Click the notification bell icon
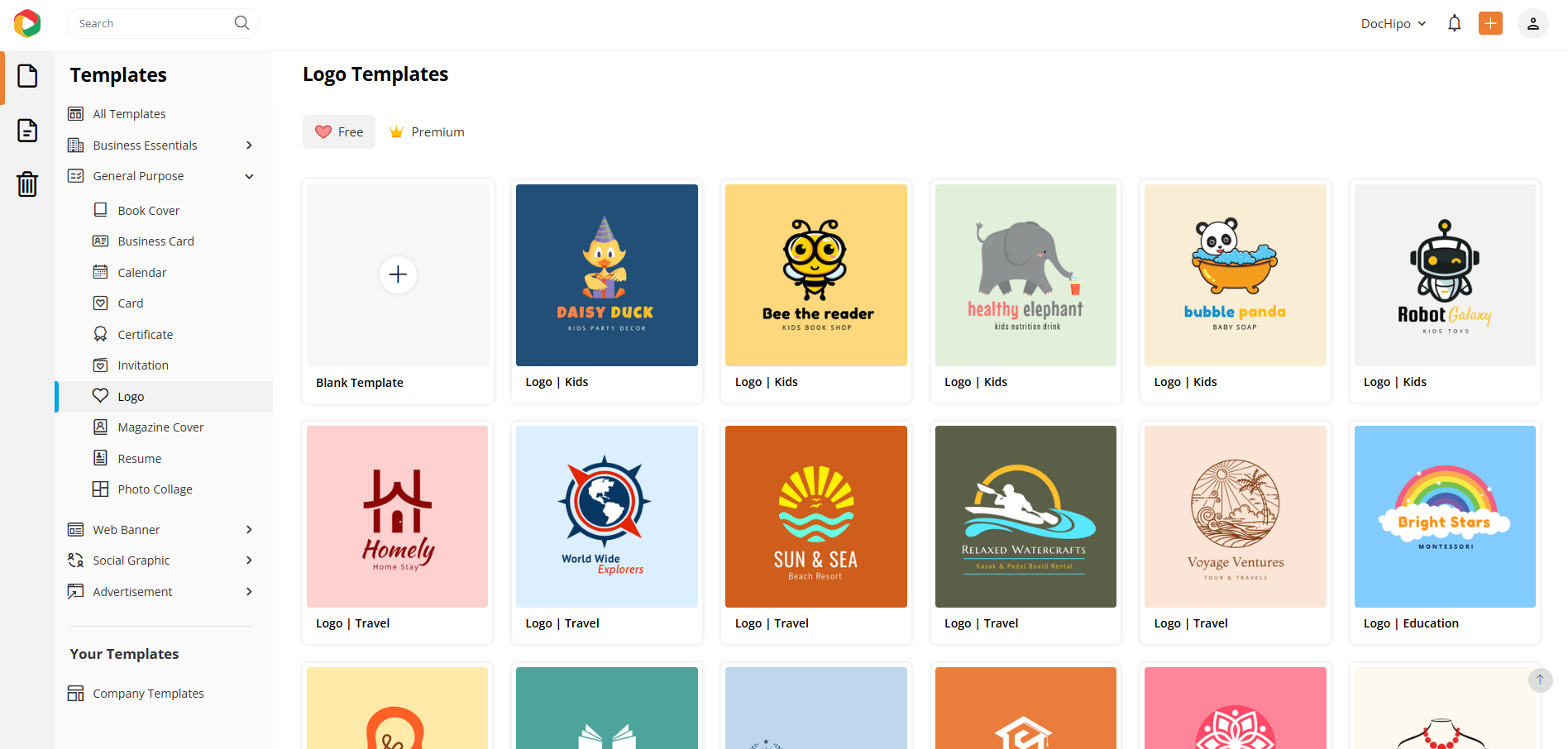The height and width of the screenshot is (749, 1568). (1454, 22)
